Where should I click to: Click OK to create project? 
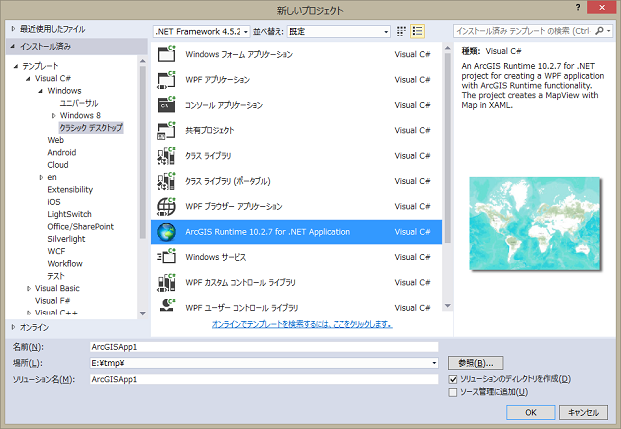[530, 412]
